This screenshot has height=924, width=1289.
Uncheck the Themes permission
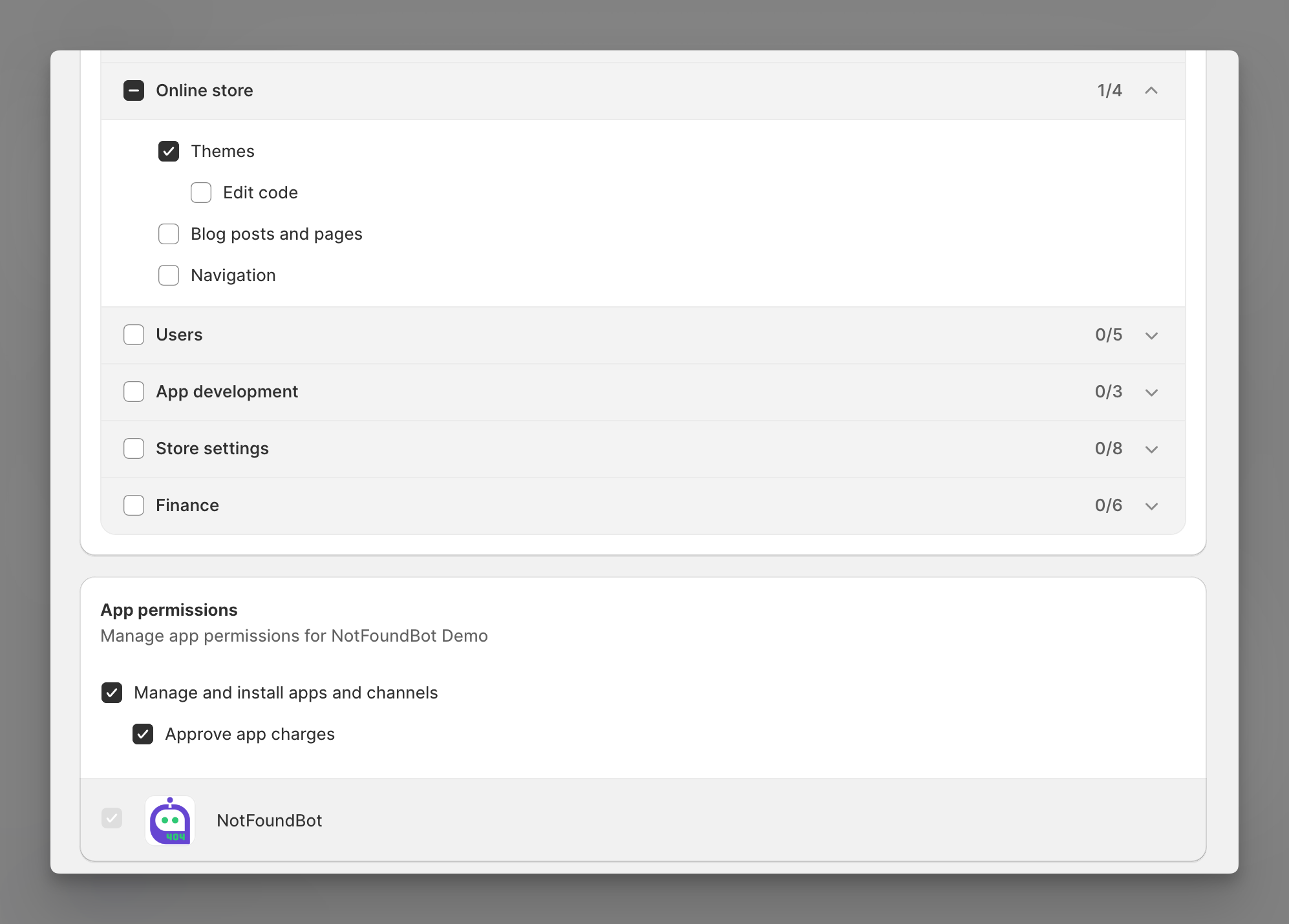coord(169,151)
